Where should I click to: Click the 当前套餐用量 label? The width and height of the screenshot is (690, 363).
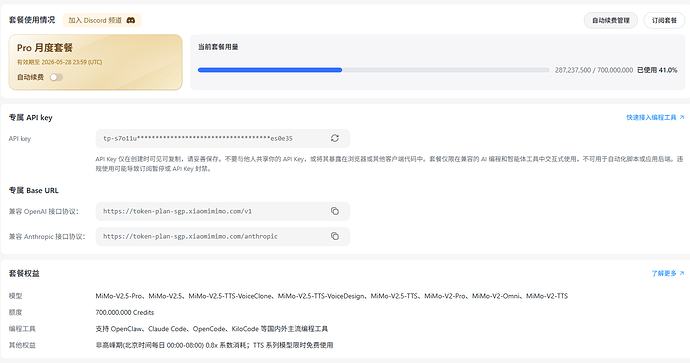click(218, 47)
